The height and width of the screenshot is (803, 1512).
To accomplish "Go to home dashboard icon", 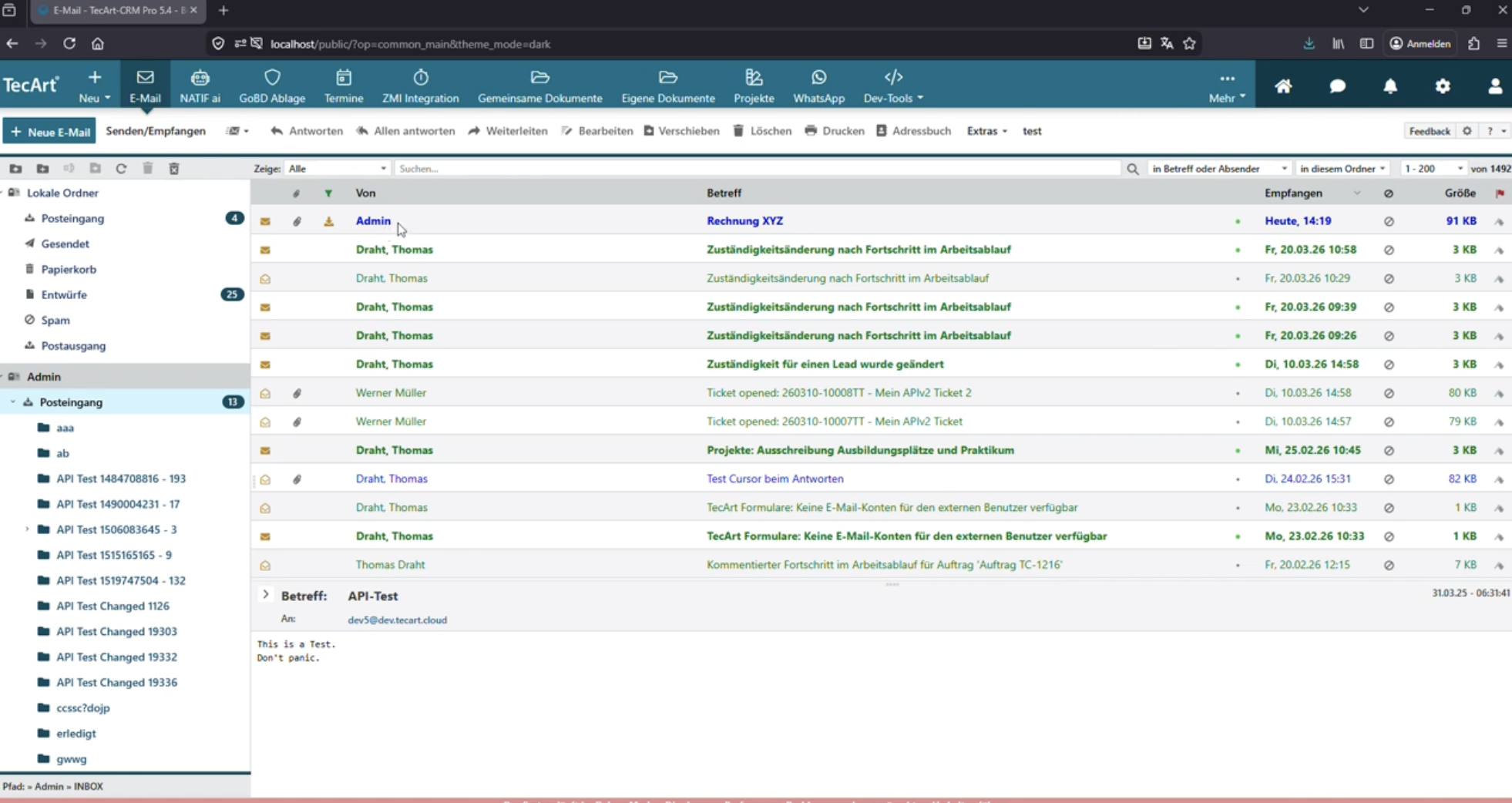I will [x=1283, y=86].
